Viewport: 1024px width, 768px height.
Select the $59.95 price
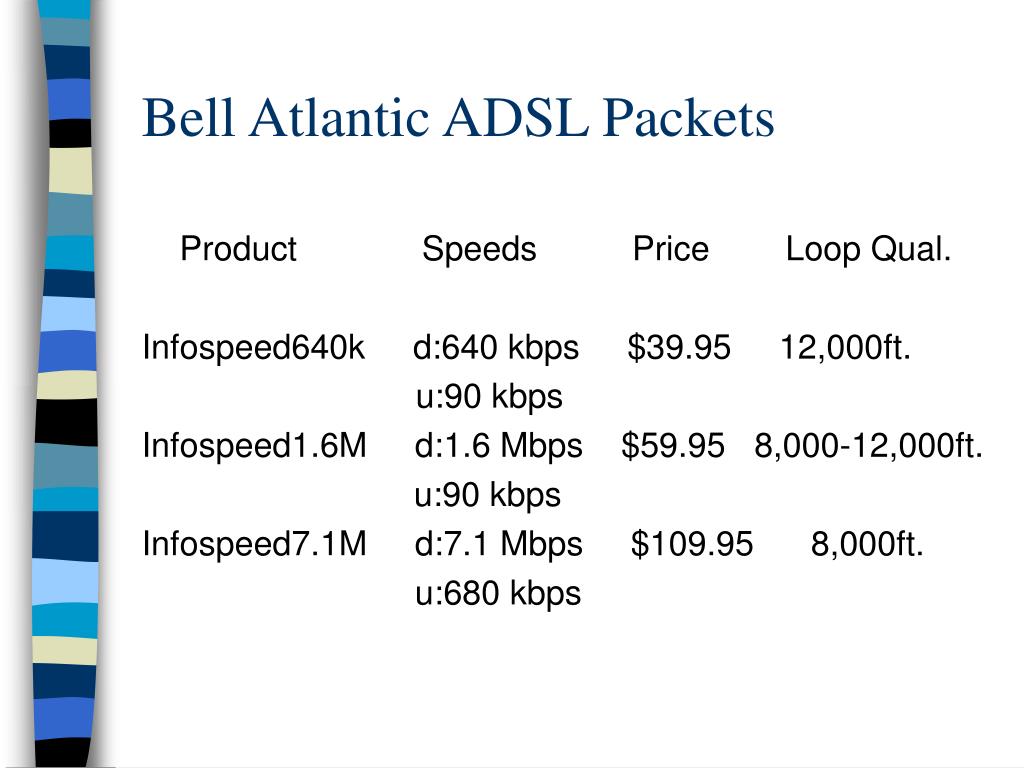[x=673, y=446]
